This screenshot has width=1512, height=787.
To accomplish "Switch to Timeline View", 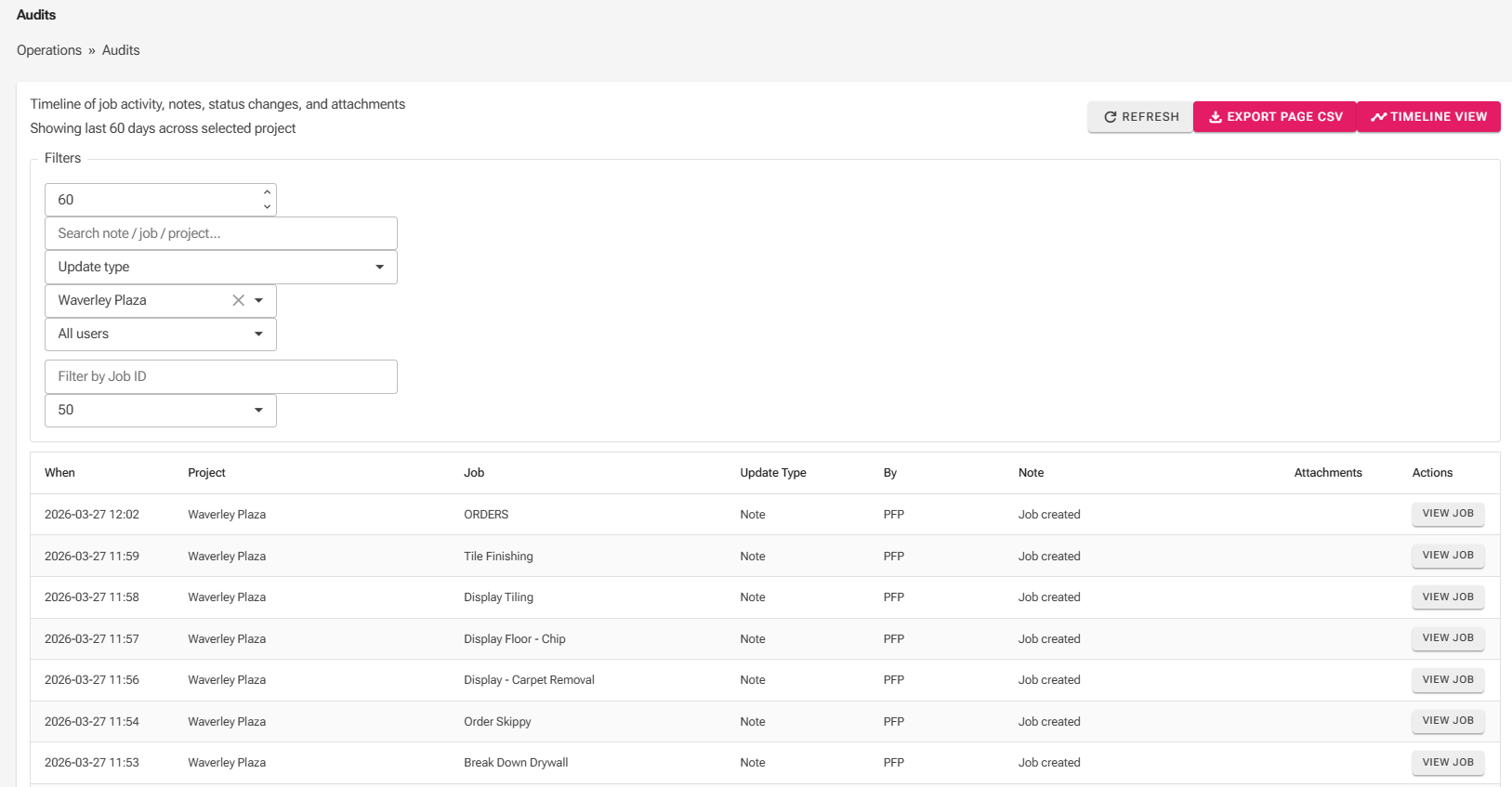I will point(1428,117).
